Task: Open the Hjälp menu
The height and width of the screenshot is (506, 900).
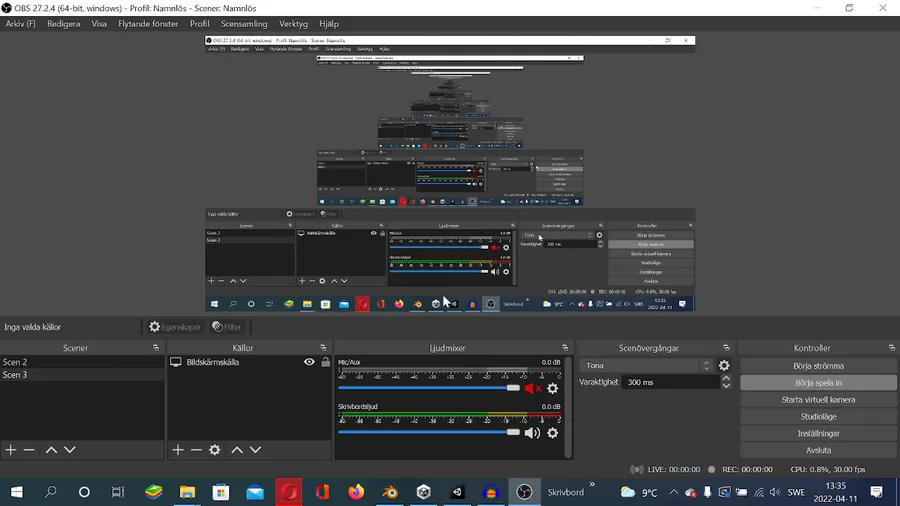Action: click(329, 24)
